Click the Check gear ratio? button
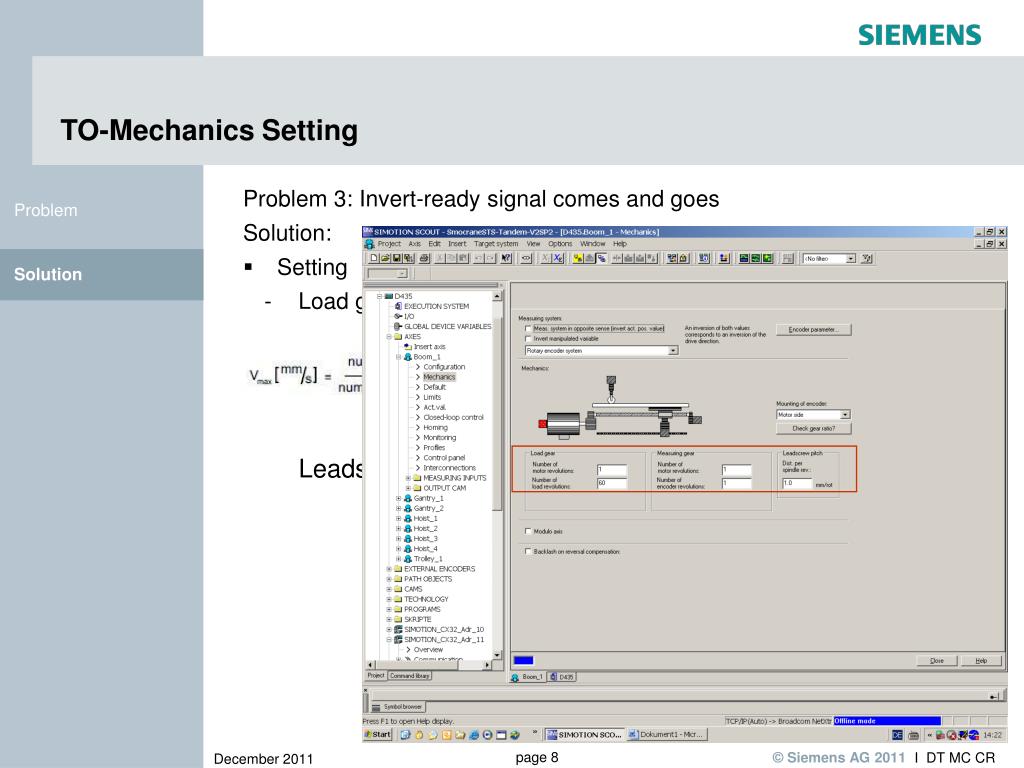Screen dimensions: 1024x768 tap(813, 429)
